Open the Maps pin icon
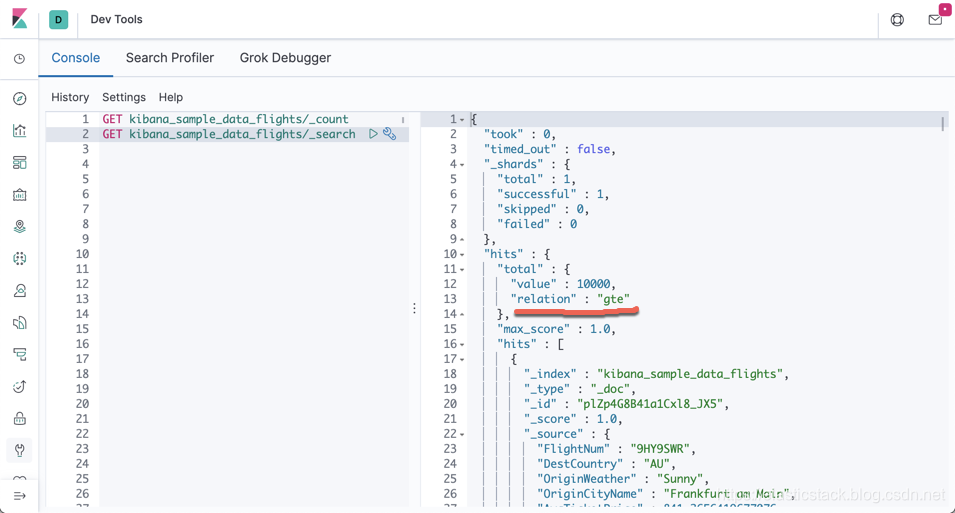 click(x=19, y=227)
